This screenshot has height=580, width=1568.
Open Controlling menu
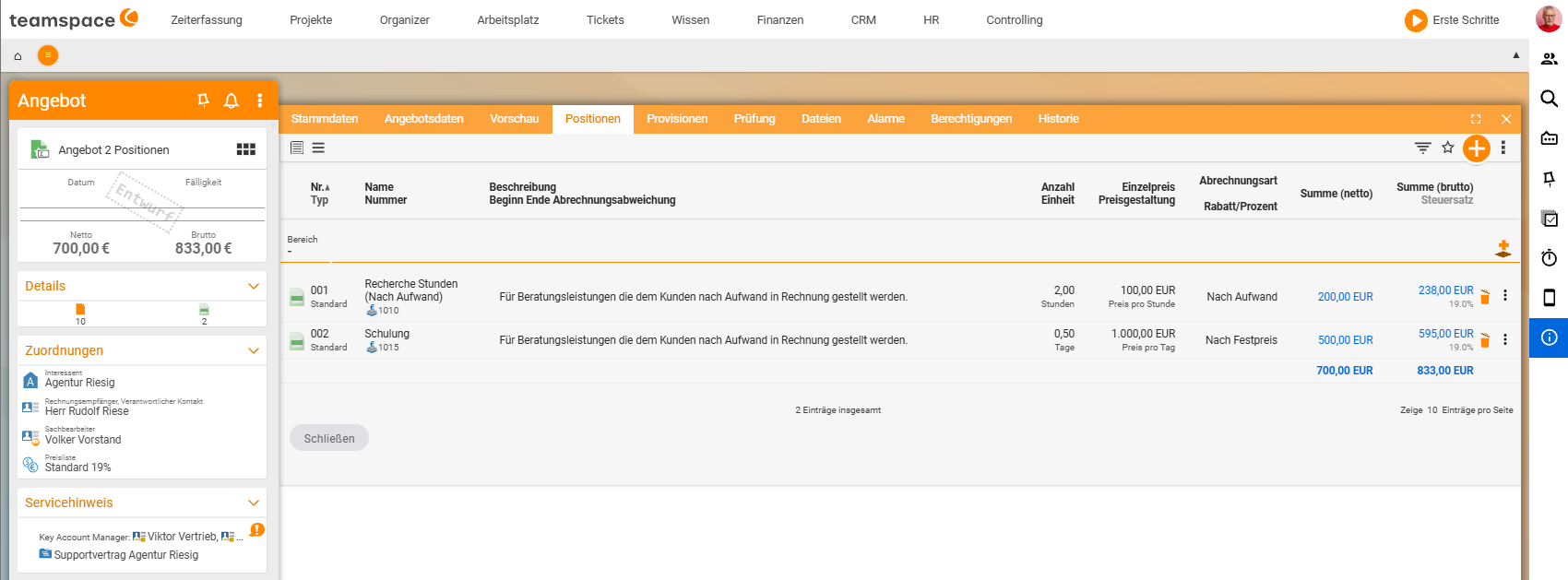click(1015, 19)
